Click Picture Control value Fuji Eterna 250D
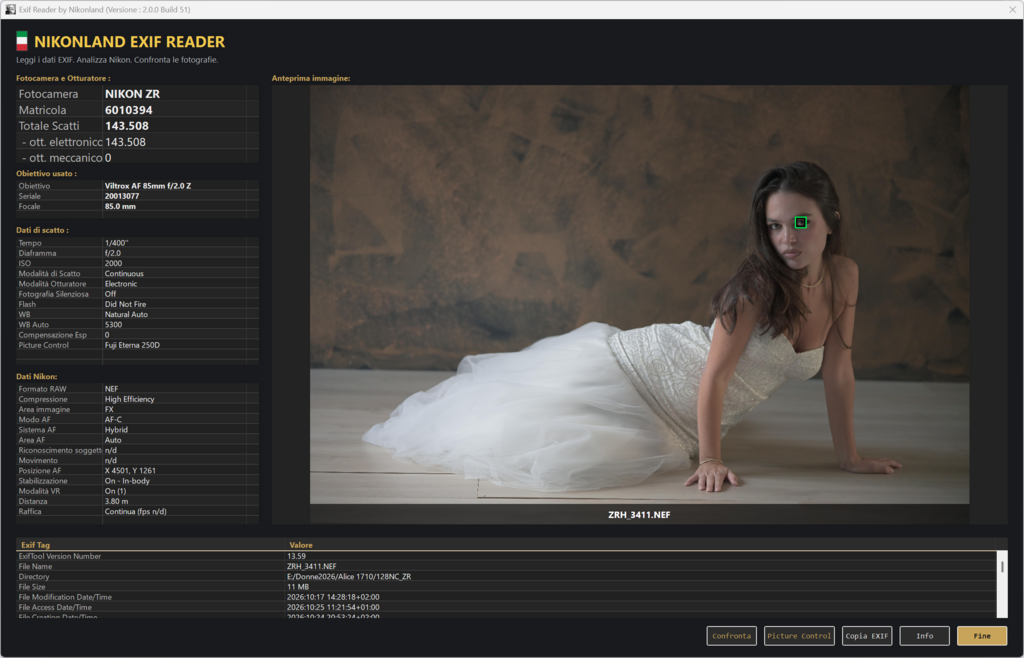Screen dimensions: 1024x658 click(x=132, y=345)
